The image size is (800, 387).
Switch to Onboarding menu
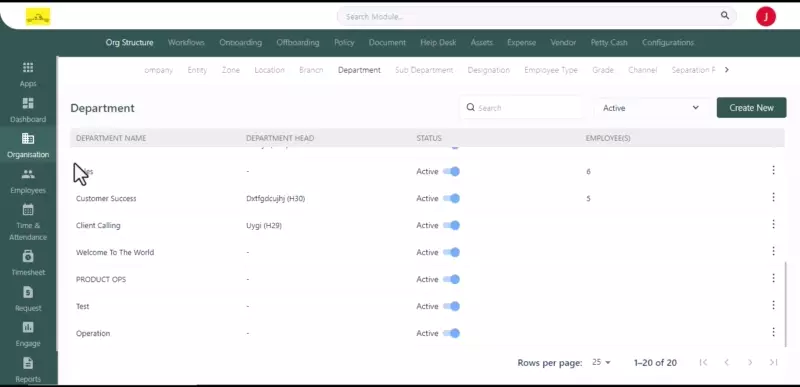[x=240, y=43]
